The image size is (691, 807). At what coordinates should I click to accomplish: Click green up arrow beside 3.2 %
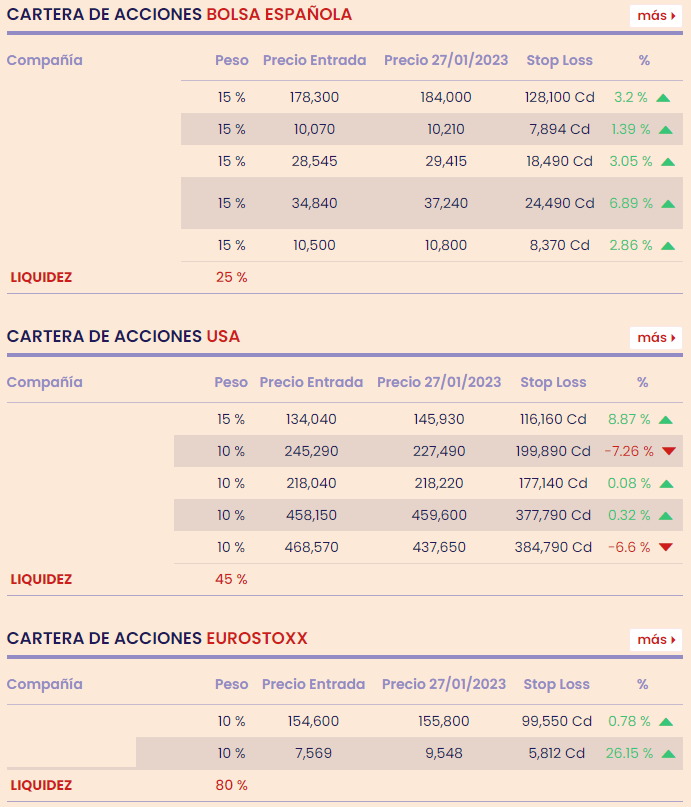pyautogui.click(x=665, y=98)
